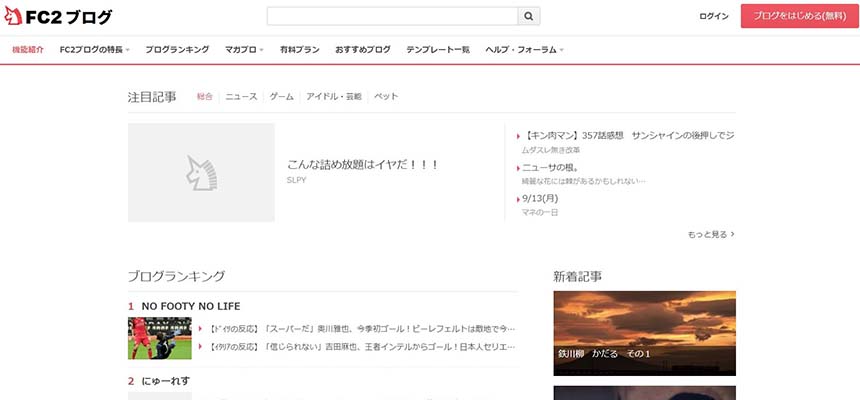Viewport: 860px width, 400px height.
Task: Select the アイドル・芸能 tab
Action: [334, 97]
